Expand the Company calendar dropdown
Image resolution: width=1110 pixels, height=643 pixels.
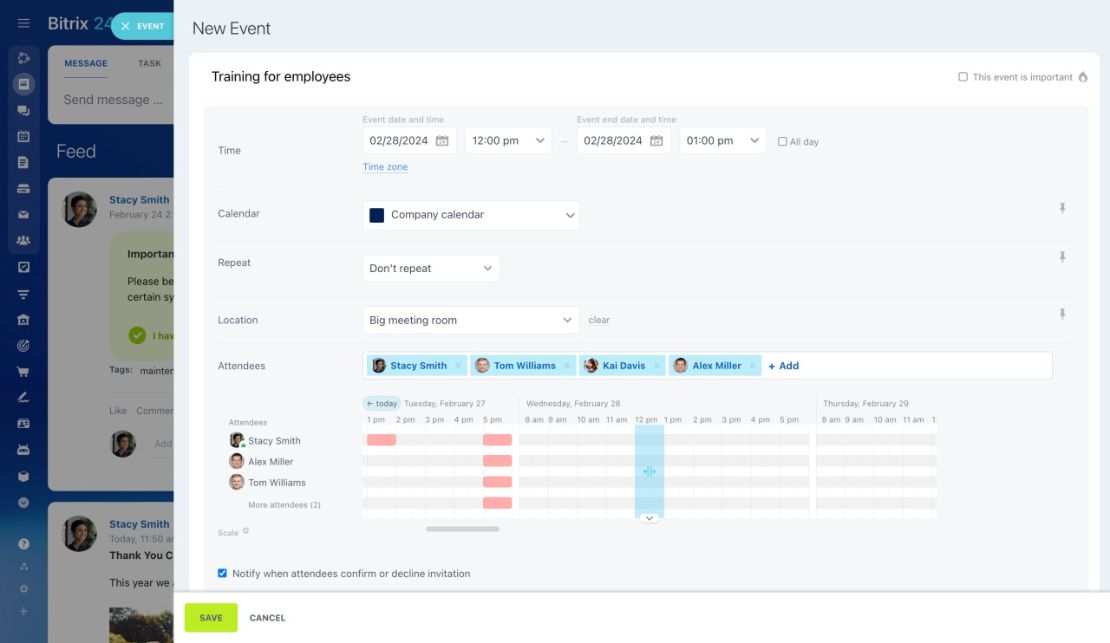click(471, 215)
